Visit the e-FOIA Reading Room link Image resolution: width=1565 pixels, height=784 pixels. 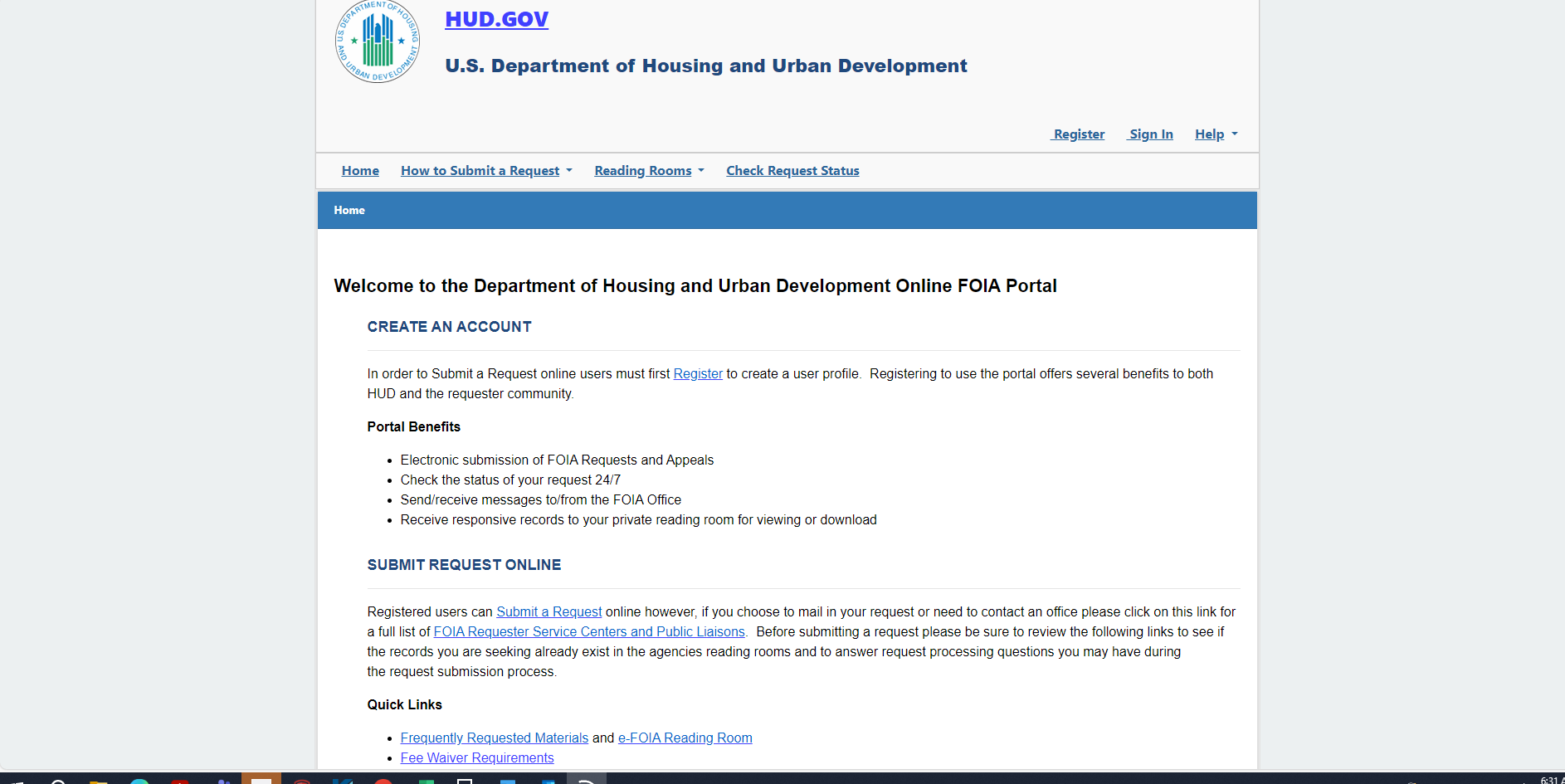click(x=685, y=738)
